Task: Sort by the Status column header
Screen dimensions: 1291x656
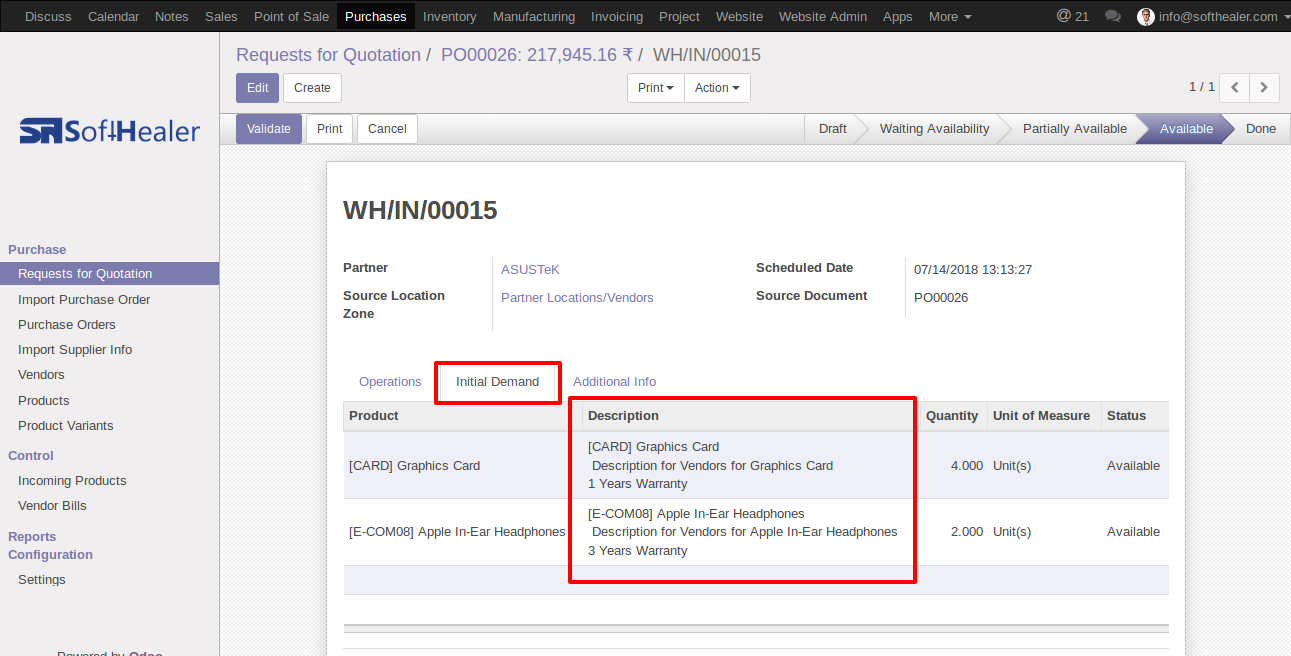Action: click(x=1134, y=416)
